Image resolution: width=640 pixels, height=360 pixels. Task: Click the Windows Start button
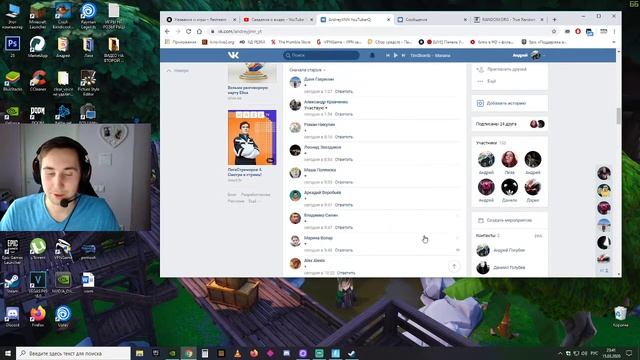click(x=8, y=353)
